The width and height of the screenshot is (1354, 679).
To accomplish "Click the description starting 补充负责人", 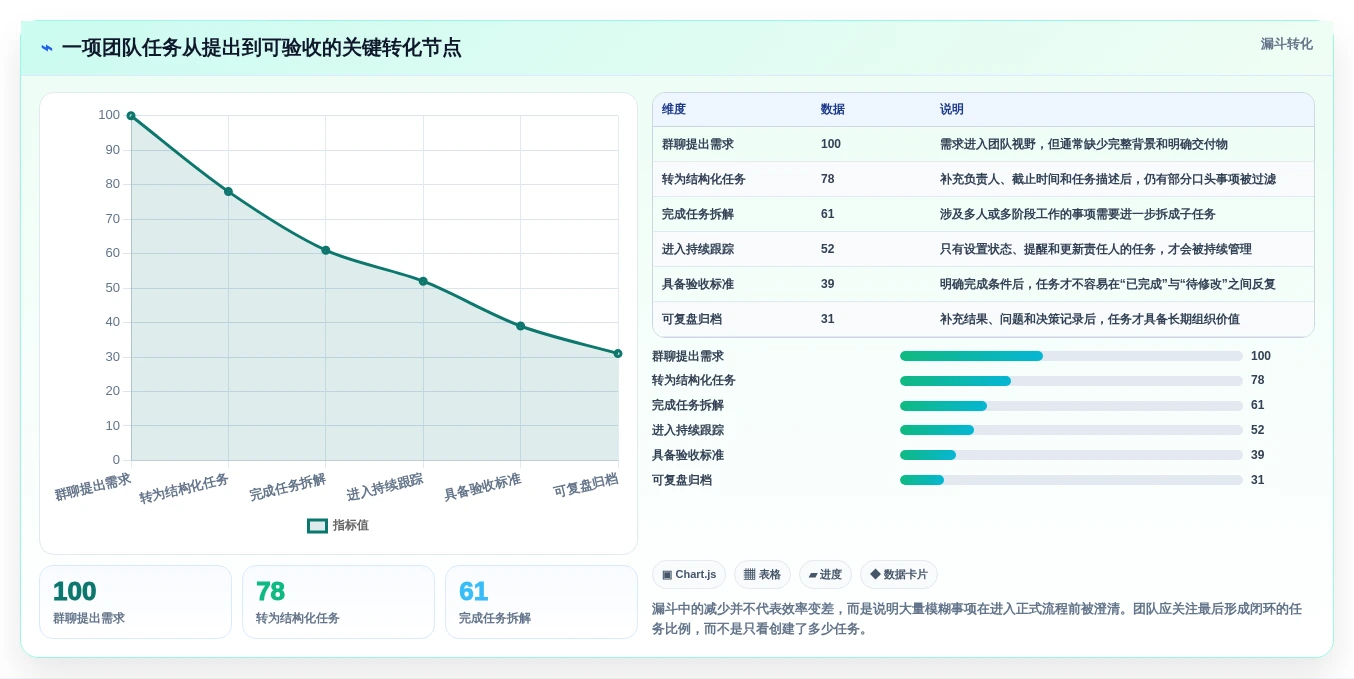I will 1108,179.
